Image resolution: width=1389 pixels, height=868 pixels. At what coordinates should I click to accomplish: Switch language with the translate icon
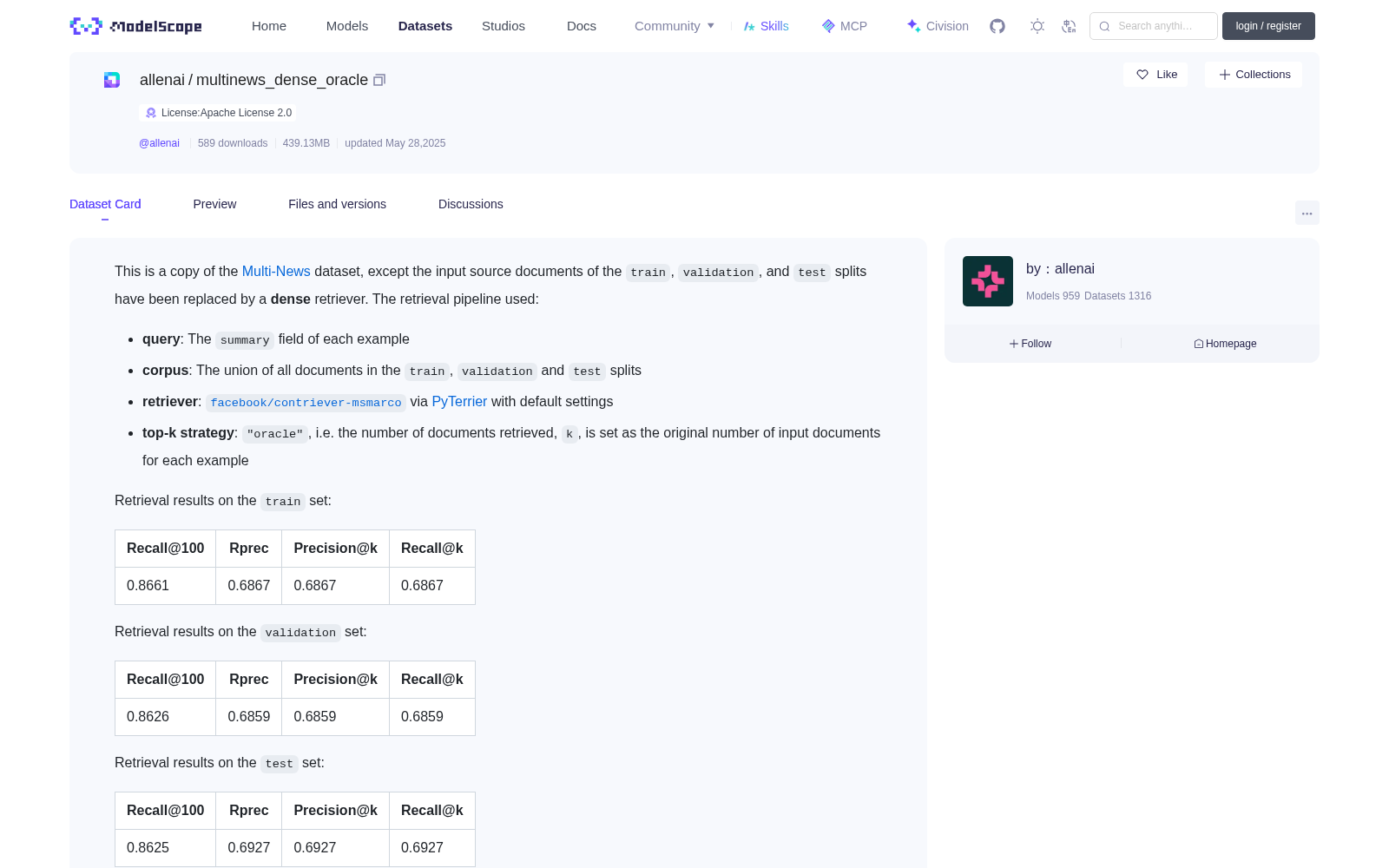click(x=1070, y=26)
